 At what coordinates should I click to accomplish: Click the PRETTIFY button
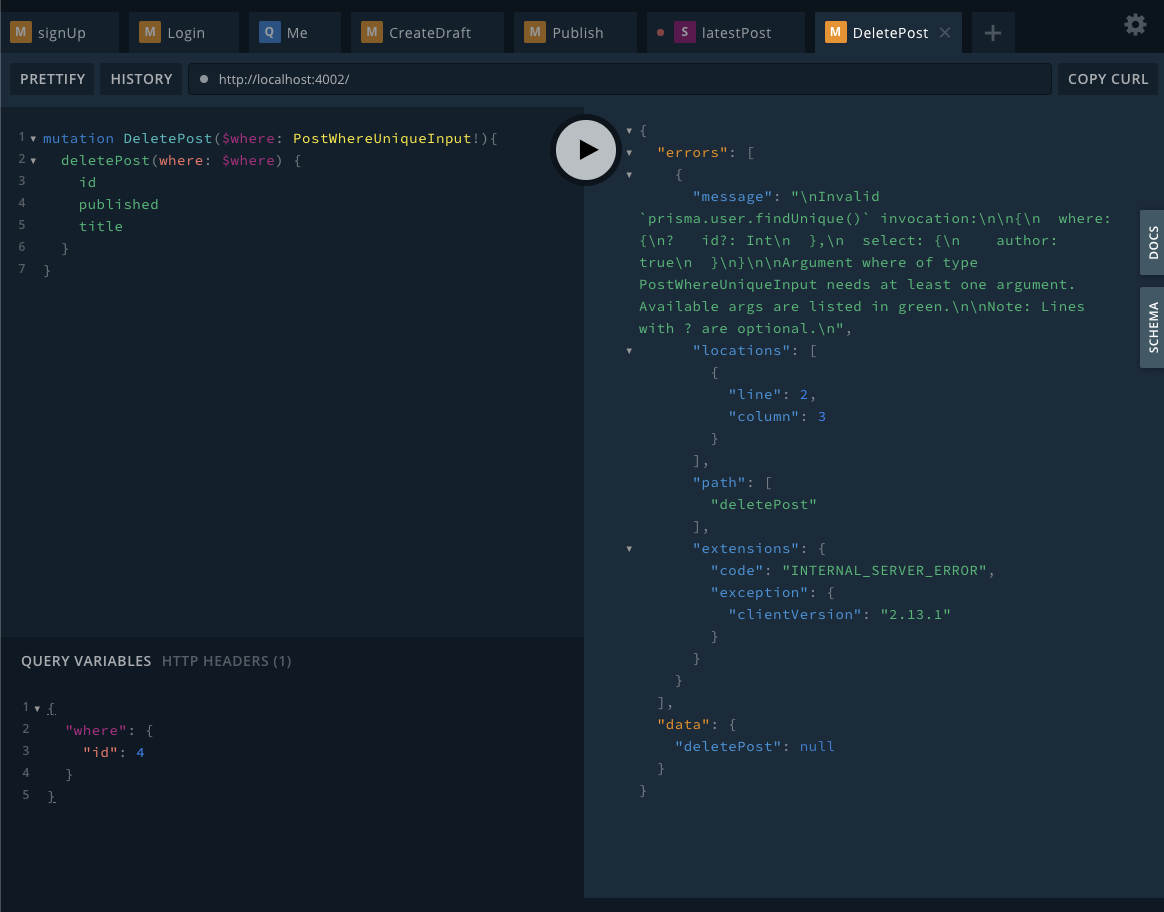click(x=52, y=79)
